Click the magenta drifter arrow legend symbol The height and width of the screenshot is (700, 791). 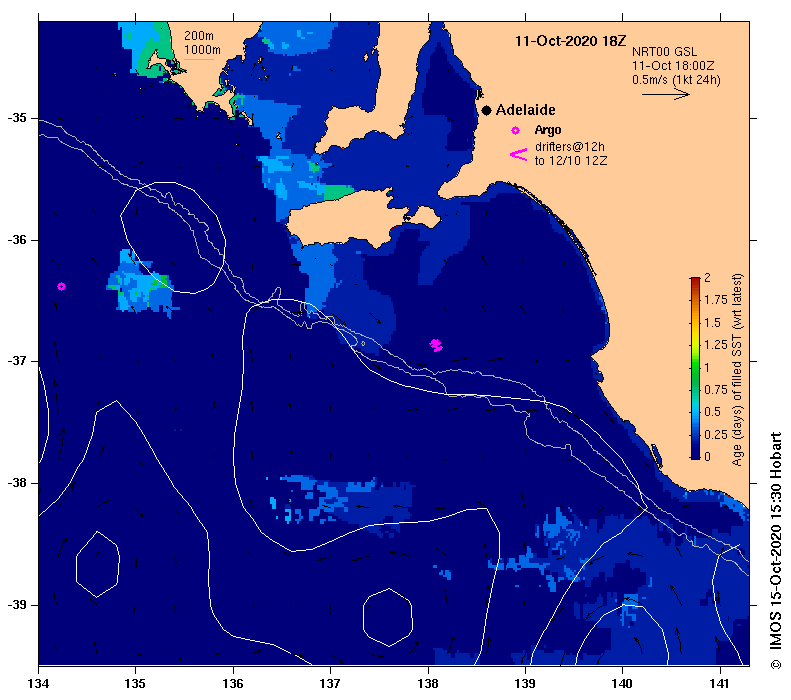click(x=519, y=154)
